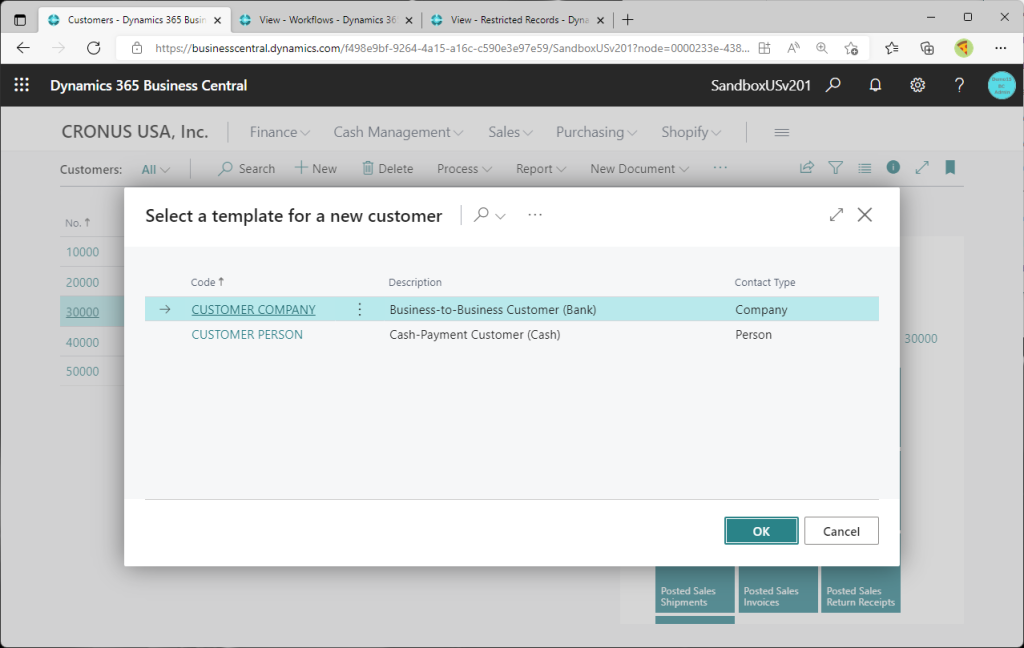The width and height of the screenshot is (1024, 648).
Task: Click the browser address bar URL
Action: (452, 48)
